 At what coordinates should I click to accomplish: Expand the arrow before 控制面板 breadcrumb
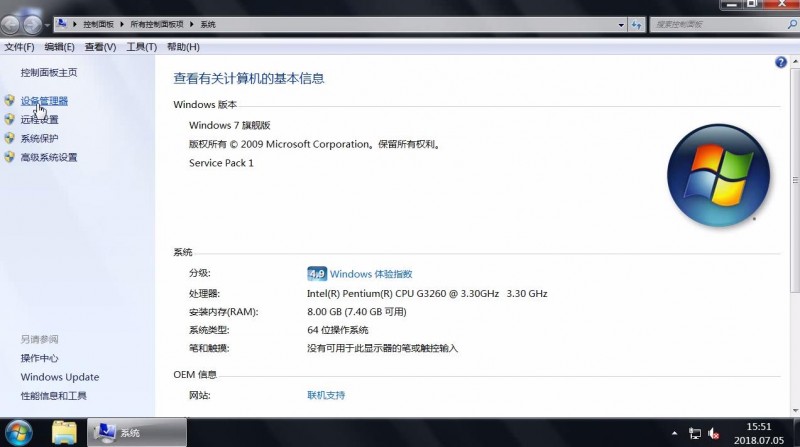pyautogui.click(x=75, y=24)
